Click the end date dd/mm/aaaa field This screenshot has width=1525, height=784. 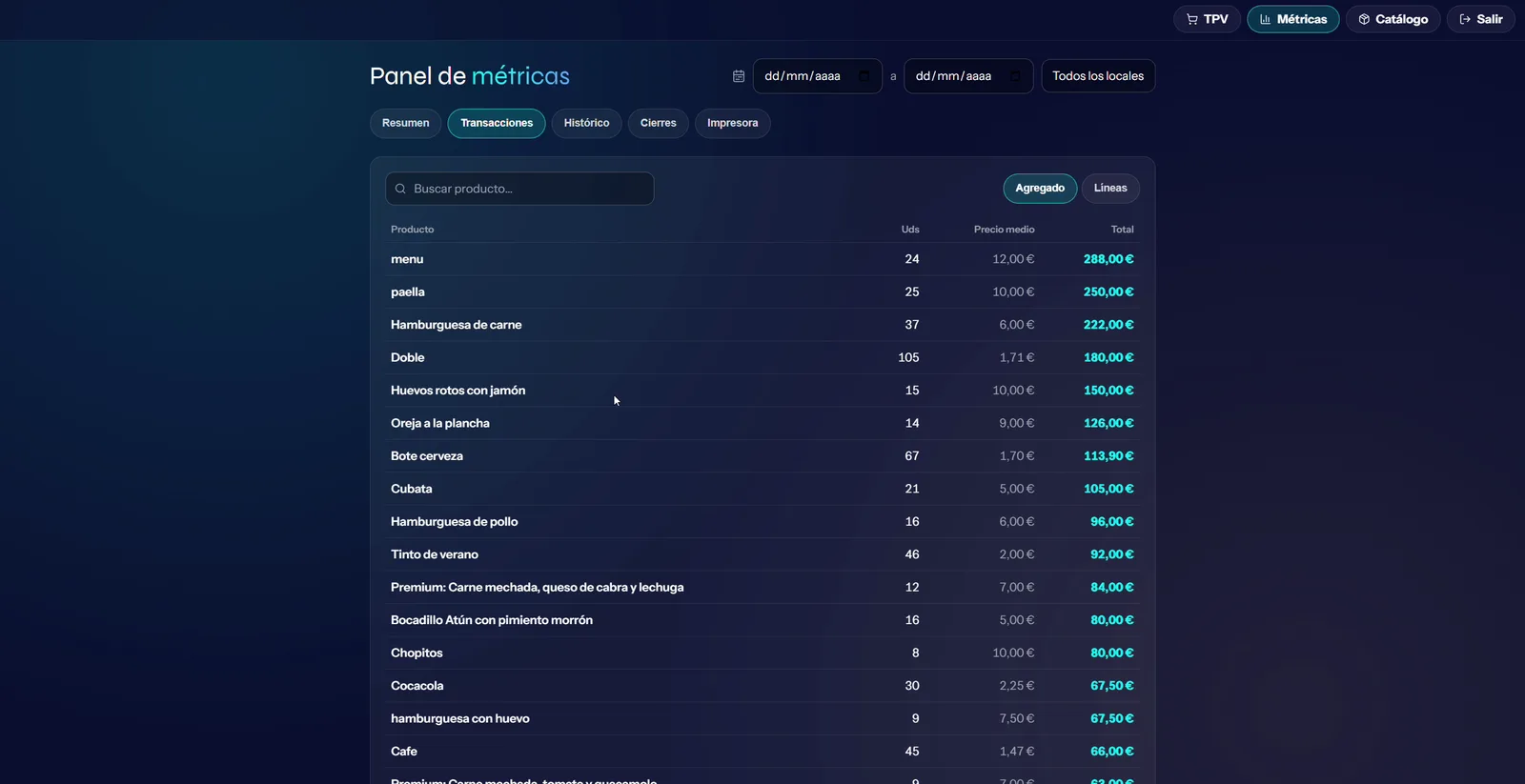coord(967,76)
